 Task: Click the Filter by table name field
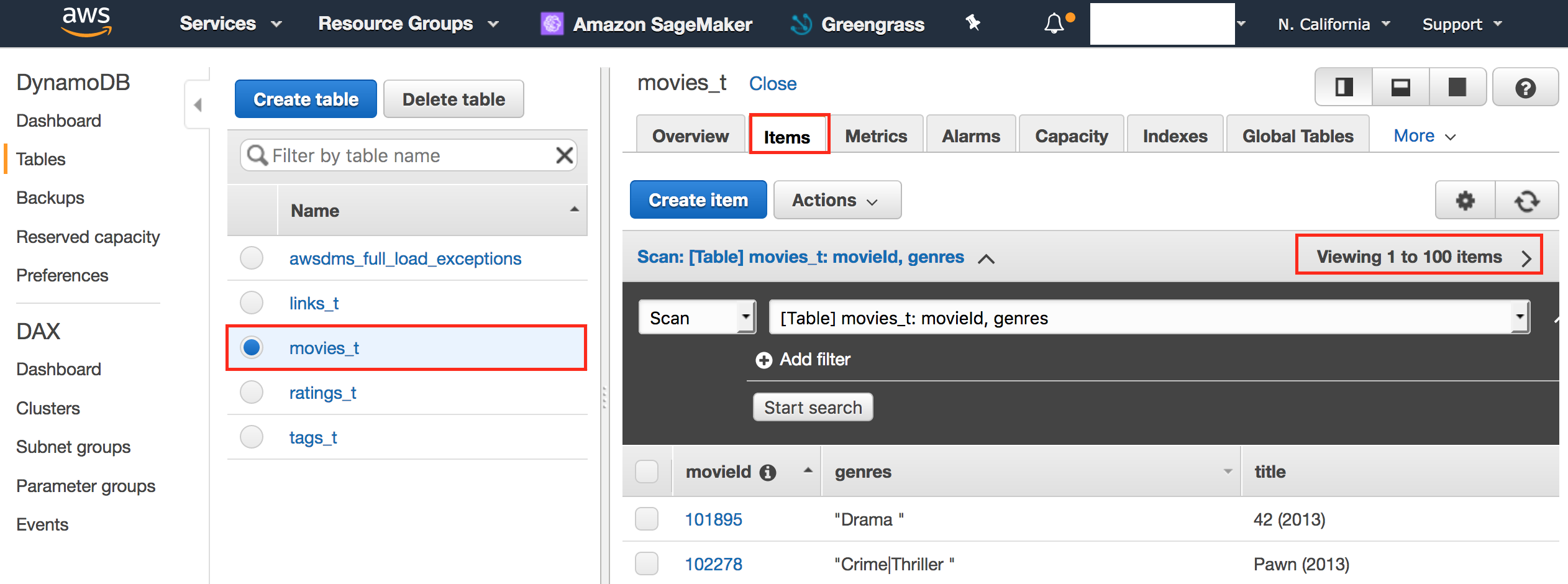pos(408,155)
